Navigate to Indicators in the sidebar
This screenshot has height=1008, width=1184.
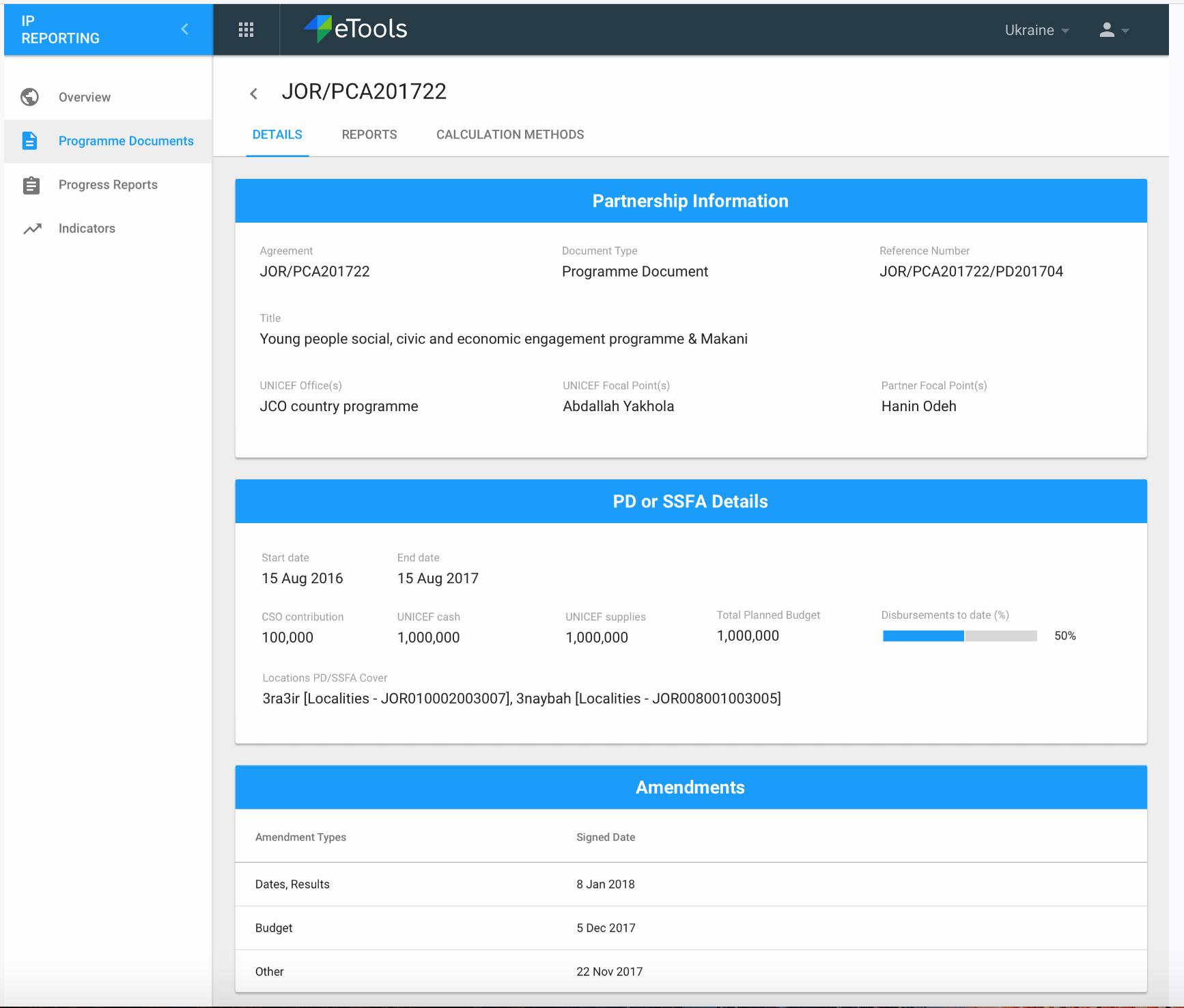coord(86,228)
